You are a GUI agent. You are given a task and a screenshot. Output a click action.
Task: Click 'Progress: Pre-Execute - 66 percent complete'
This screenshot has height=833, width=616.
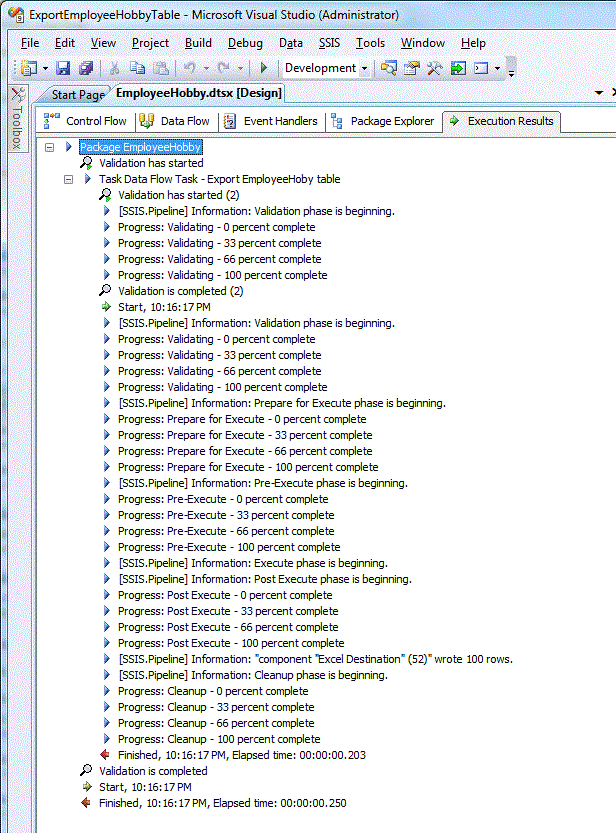pyautogui.click(x=226, y=531)
